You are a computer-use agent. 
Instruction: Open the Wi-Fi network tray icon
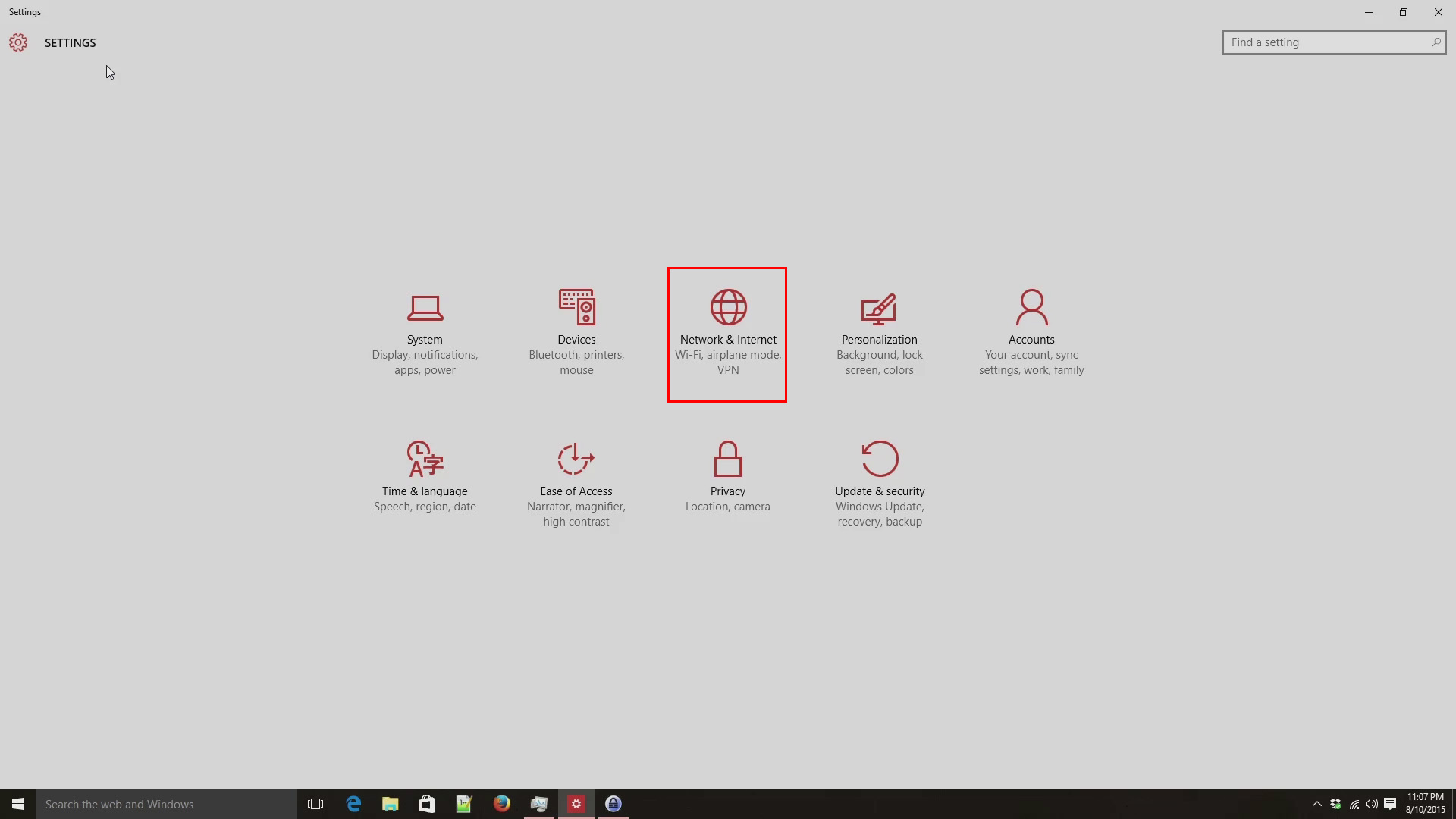point(1354,804)
